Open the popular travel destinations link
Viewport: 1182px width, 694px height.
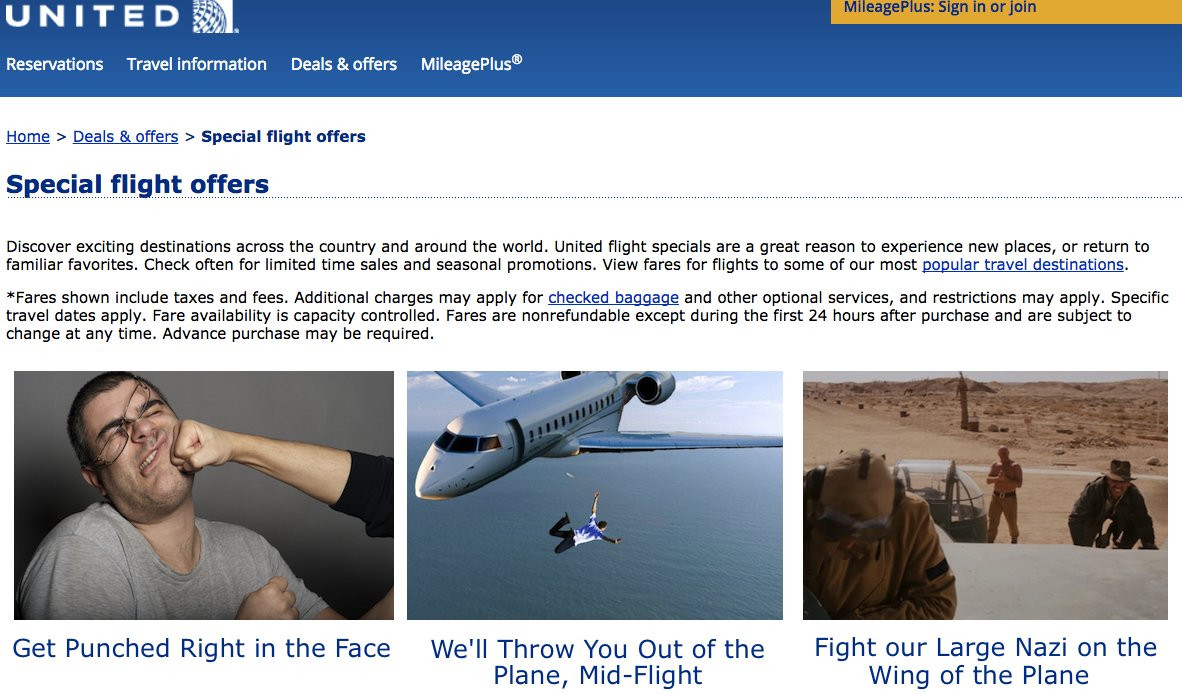pyautogui.click(x=1023, y=264)
